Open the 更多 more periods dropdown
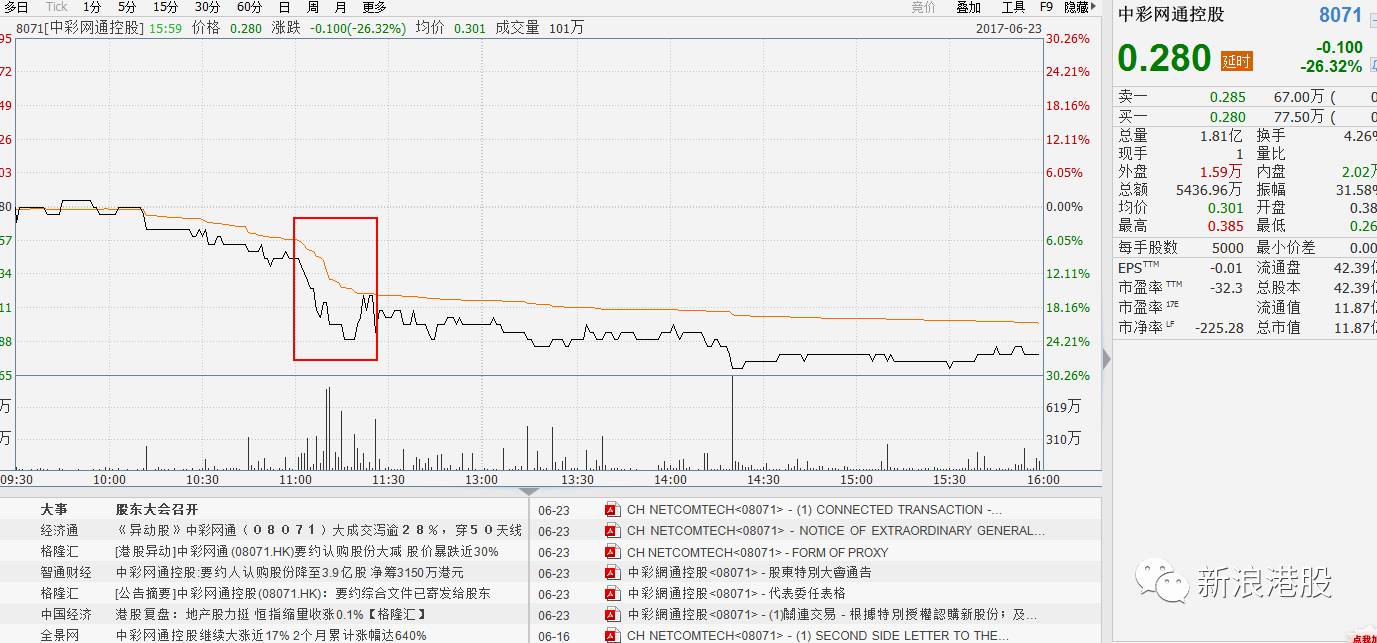This screenshot has height=643, width=1377. 374,7
